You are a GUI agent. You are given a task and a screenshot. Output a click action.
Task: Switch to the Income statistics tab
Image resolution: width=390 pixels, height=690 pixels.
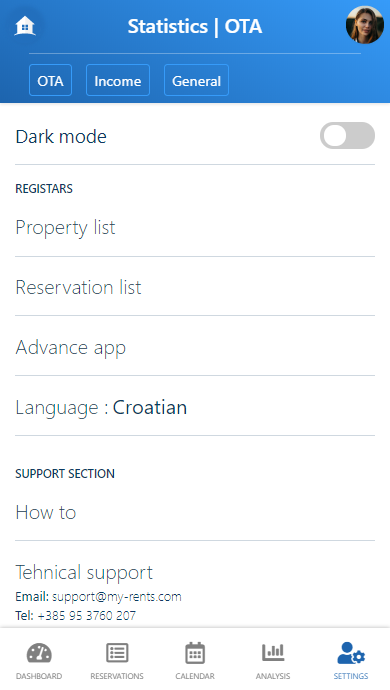[x=118, y=80]
